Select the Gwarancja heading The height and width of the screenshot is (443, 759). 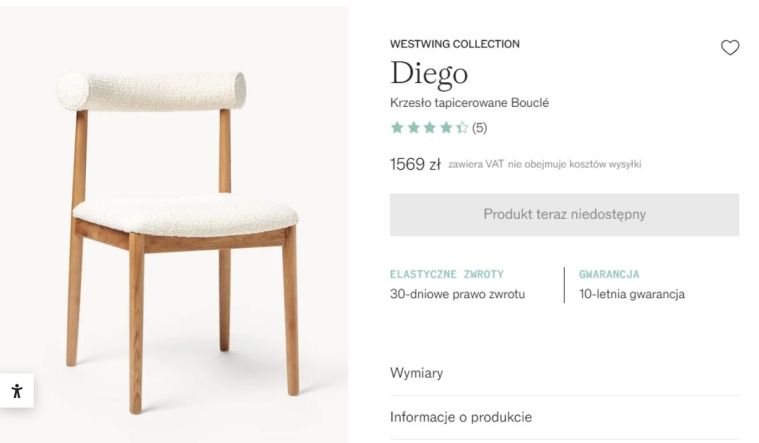coord(609,274)
